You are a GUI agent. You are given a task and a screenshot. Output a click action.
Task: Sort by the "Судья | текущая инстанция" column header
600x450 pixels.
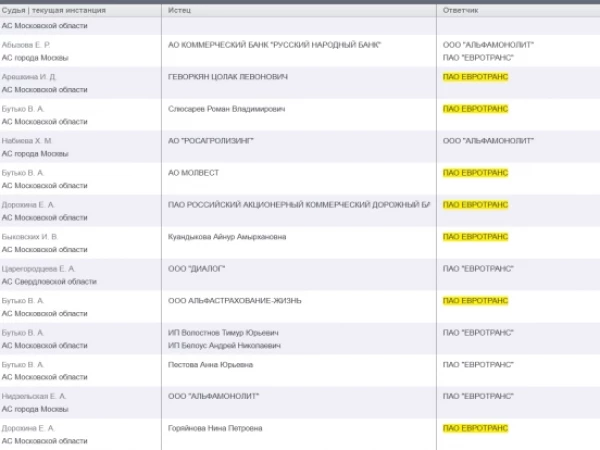point(54,10)
